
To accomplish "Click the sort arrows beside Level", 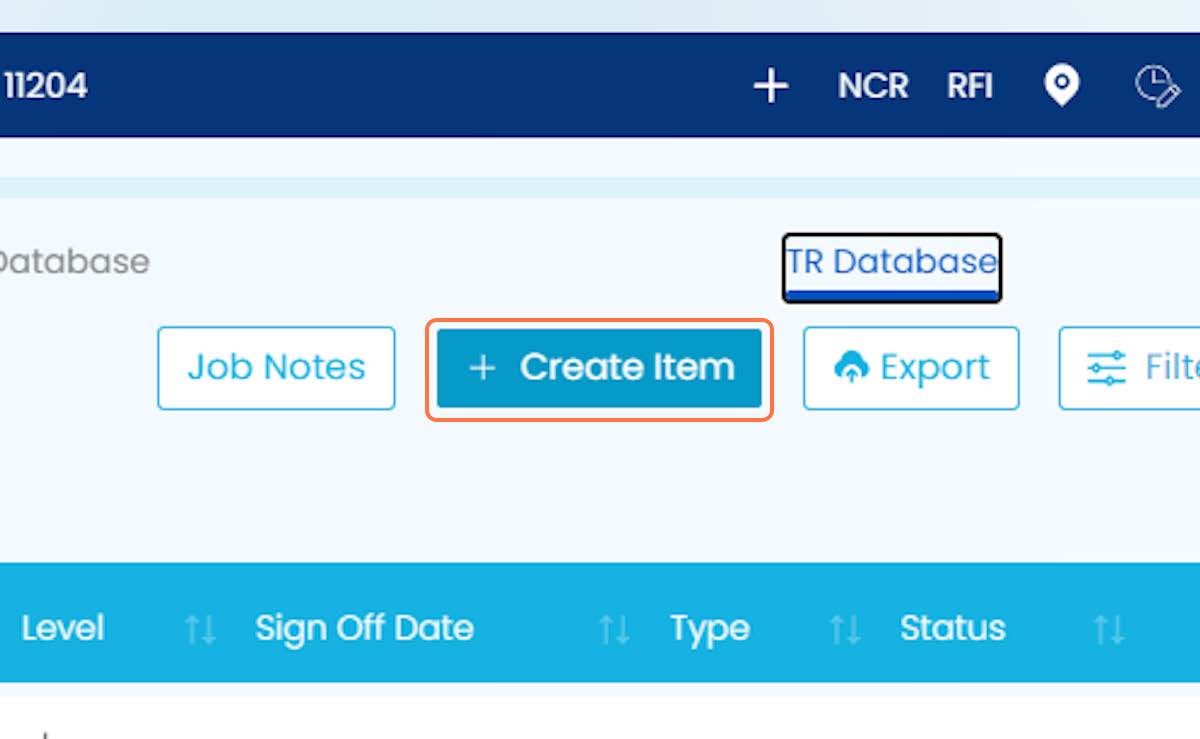I will [x=200, y=629].
